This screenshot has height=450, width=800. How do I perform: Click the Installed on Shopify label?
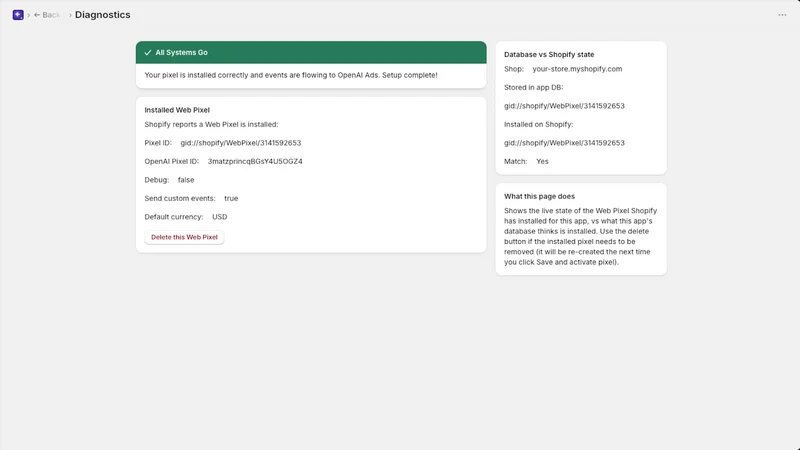(x=539, y=124)
